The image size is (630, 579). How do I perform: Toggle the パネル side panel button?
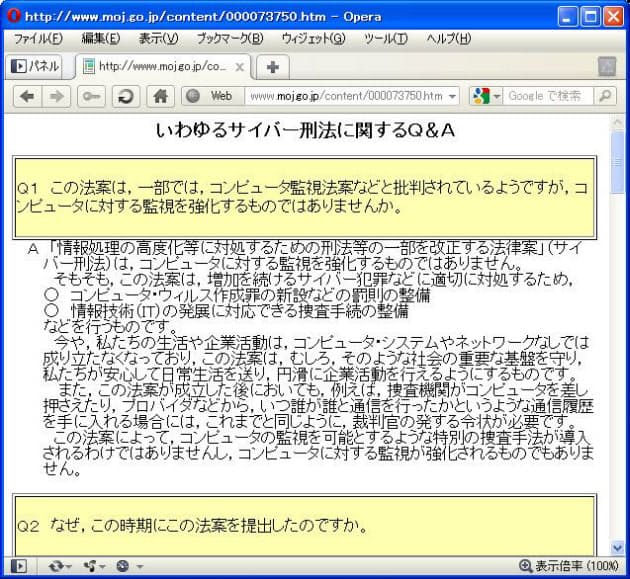coord(35,66)
